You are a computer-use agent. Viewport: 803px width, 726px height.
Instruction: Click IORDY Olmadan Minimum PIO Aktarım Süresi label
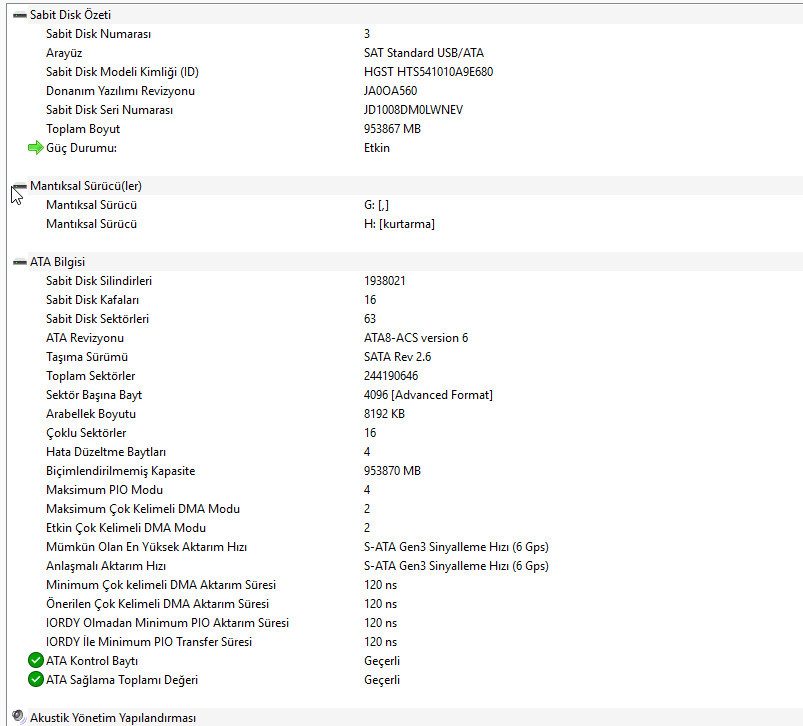pos(167,623)
